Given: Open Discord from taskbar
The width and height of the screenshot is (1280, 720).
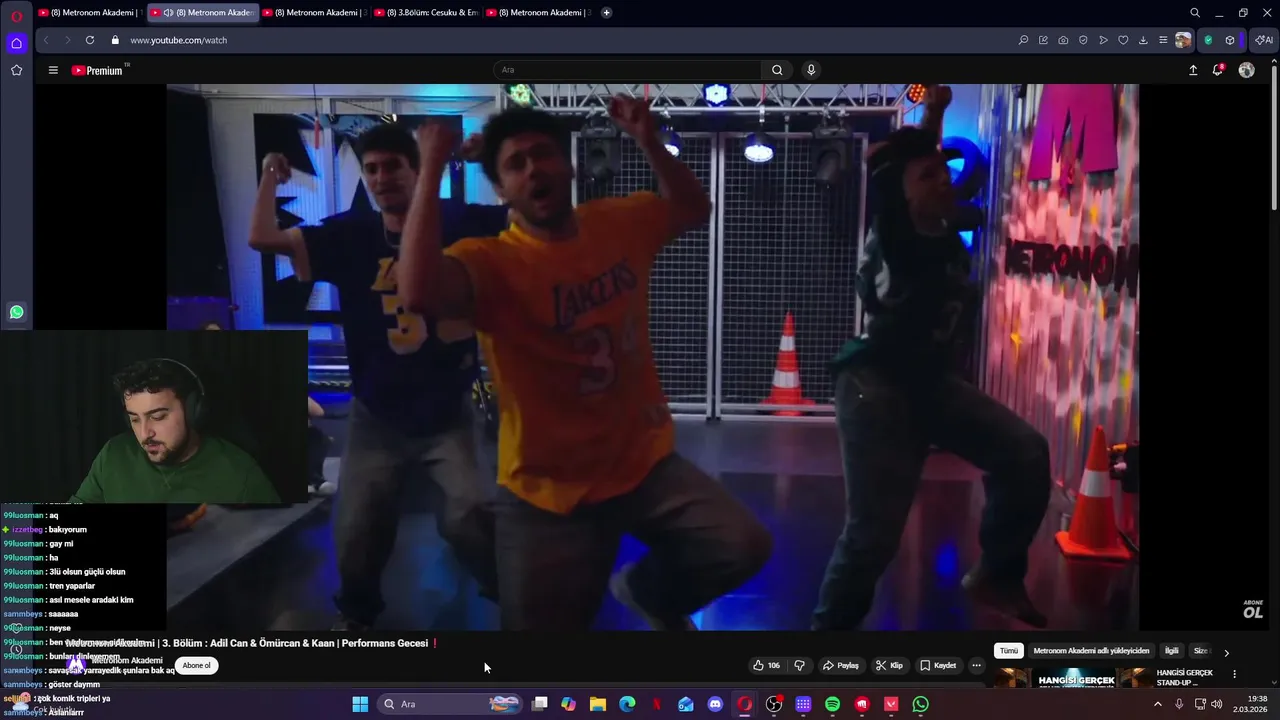Looking at the screenshot, I should pyautogui.click(x=715, y=704).
